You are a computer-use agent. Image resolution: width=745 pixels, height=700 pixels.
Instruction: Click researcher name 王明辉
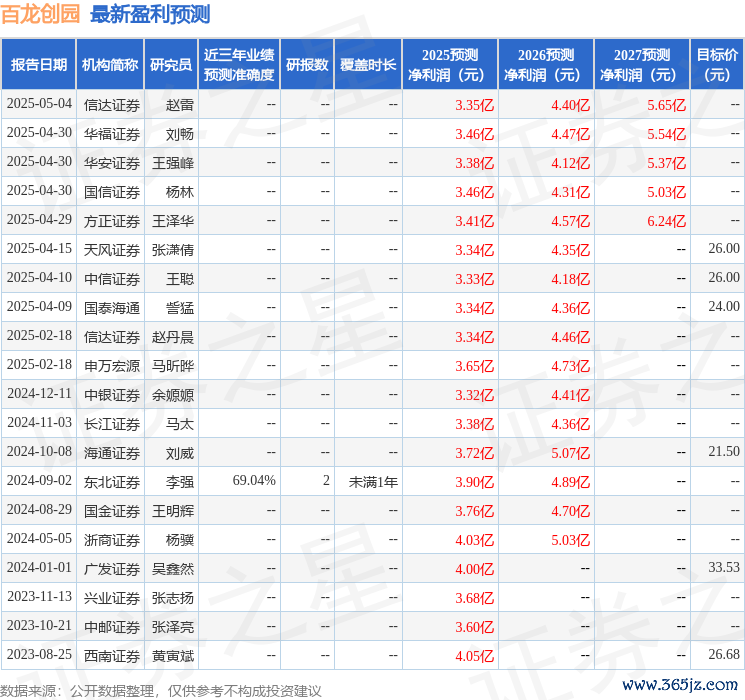[173, 511]
